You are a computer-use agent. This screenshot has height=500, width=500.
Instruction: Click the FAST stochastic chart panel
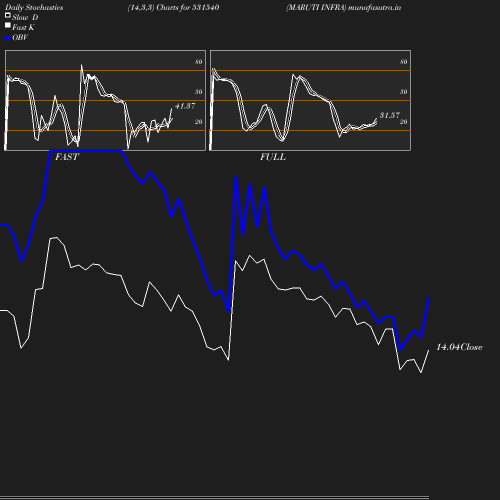(x=105, y=100)
